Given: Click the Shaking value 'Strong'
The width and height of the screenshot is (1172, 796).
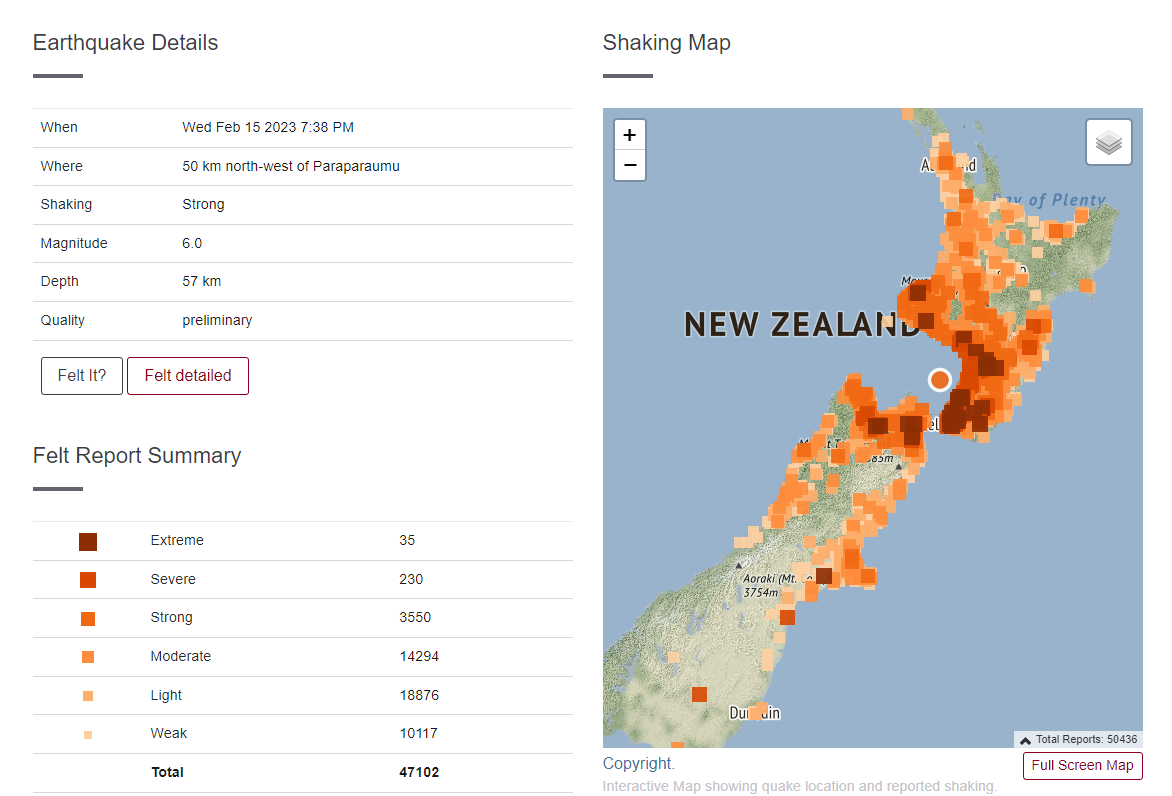Looking at the screenshot, I should 203,204.
